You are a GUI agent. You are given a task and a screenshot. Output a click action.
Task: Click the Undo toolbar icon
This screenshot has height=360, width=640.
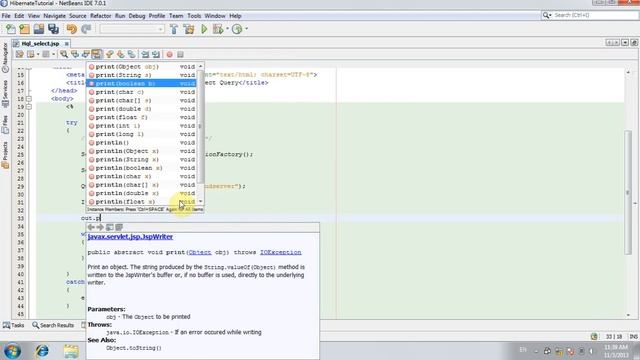(71, 29)
